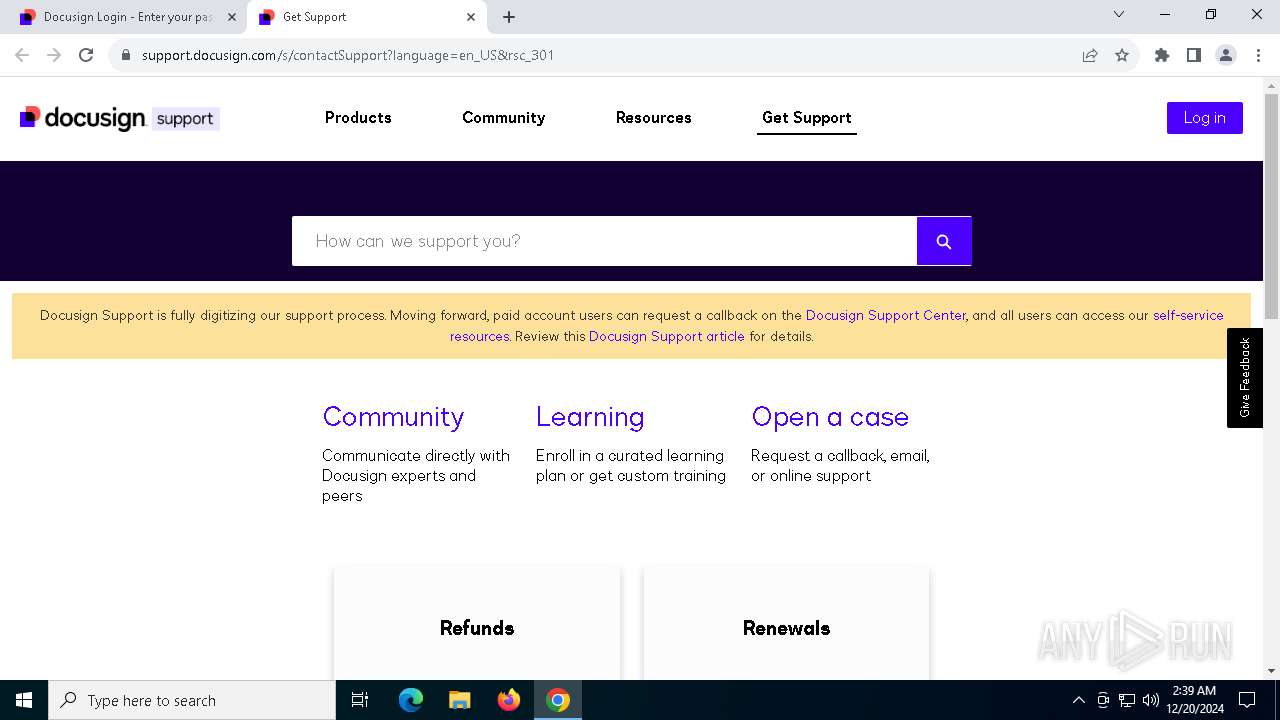
Task: Select Get Support in the navigation
Action: pyautogui.click(x=807, y=118)
